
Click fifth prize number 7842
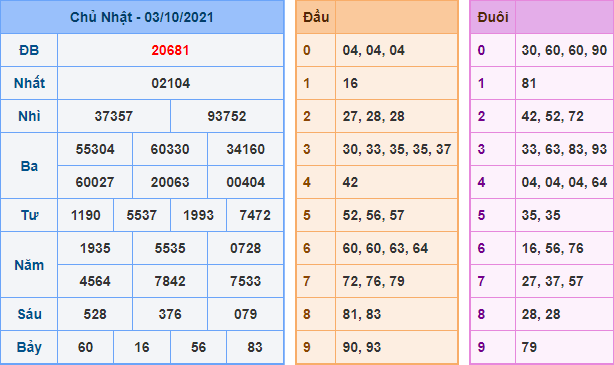170,281
